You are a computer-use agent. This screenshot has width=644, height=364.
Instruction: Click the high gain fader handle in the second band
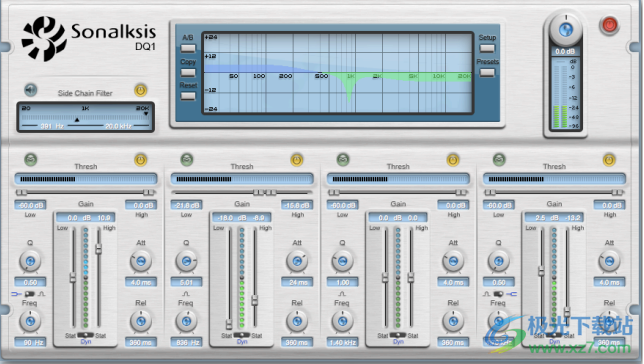point(255,300)
